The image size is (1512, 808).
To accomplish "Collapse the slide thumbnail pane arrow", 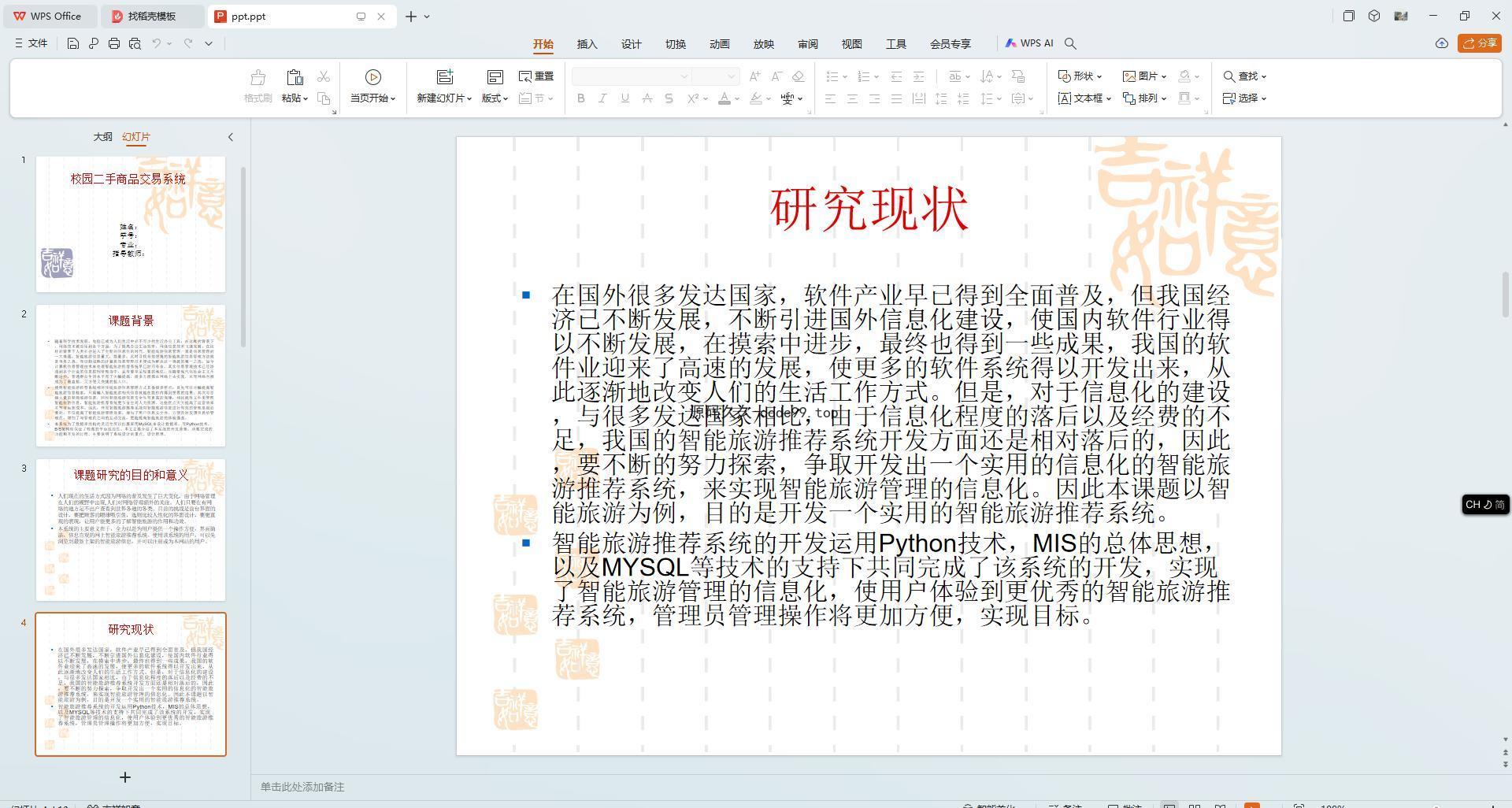I will point(231,137).
